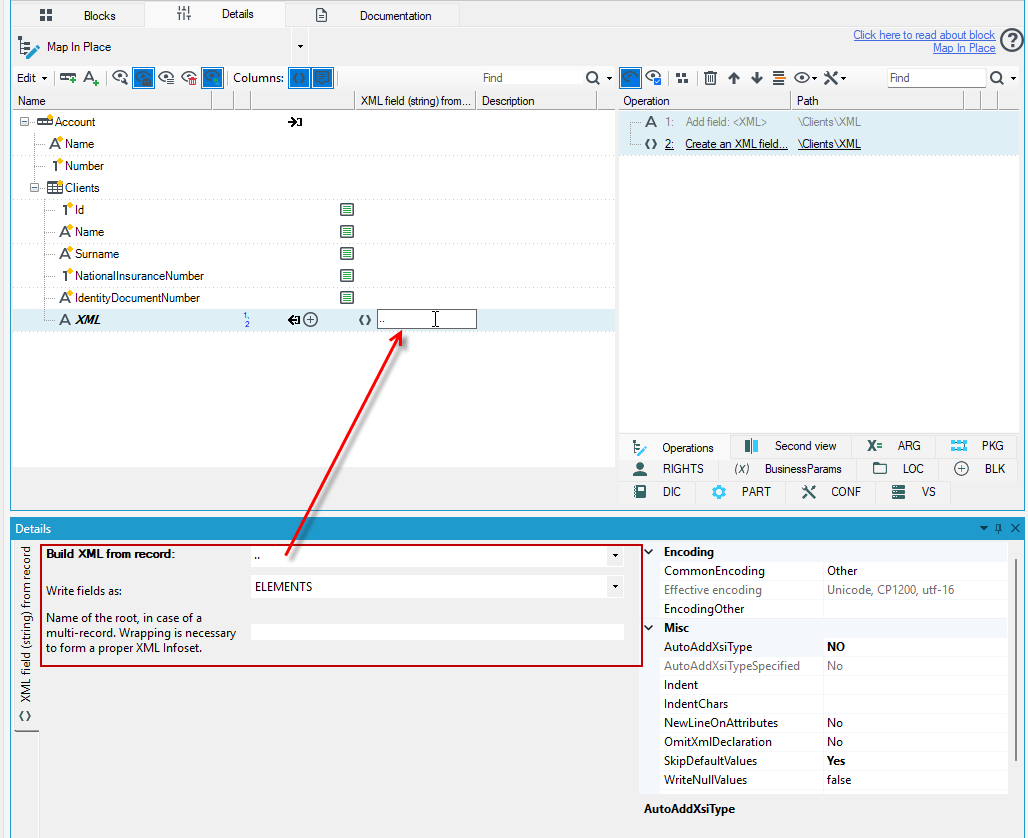Move operation down with the down arrow
Image resolution: width=1028 pixels, height=838 pixels.
pyautogui.click(x=757, y=78)
